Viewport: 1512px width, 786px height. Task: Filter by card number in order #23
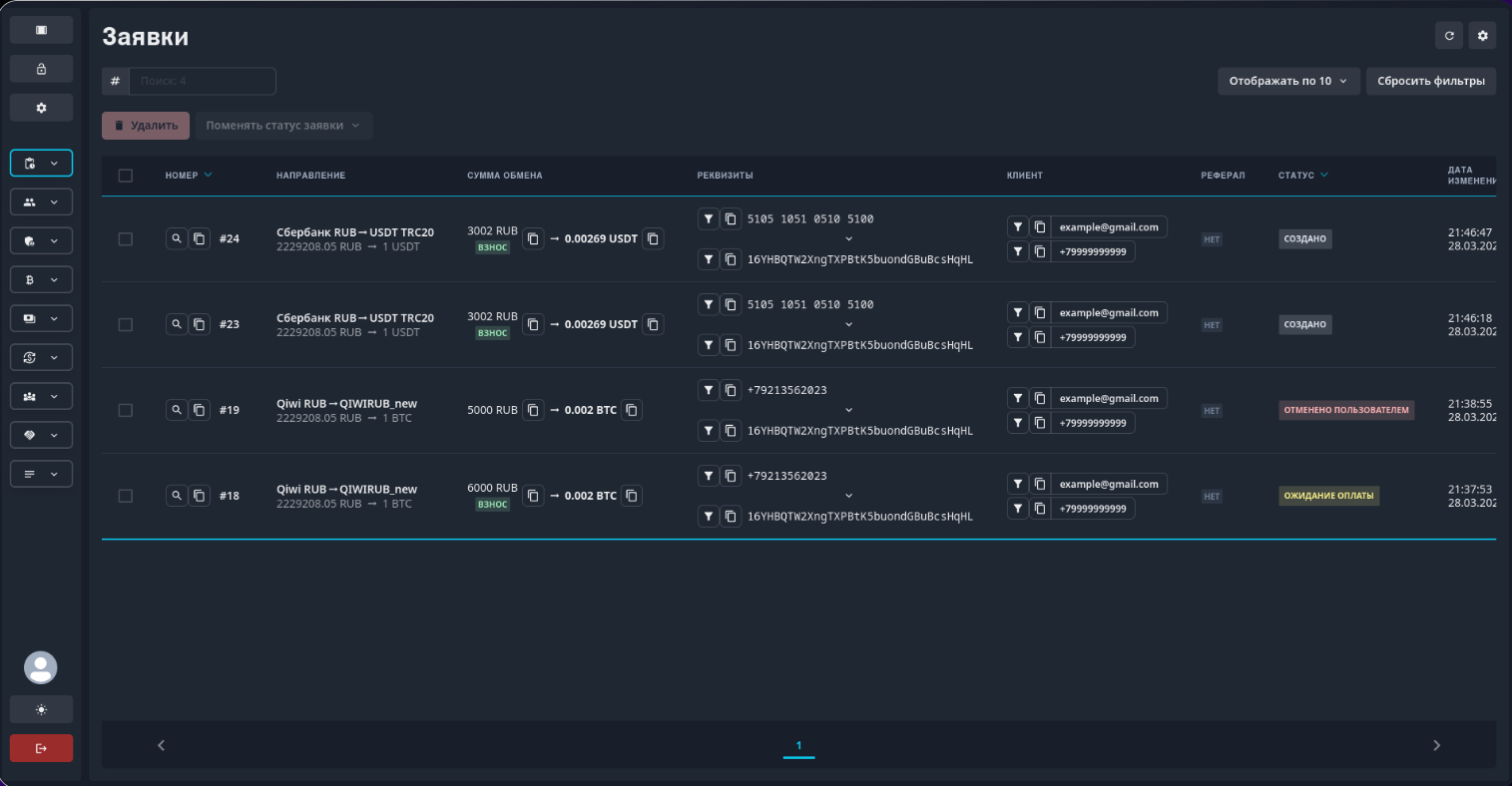[708, 304]
